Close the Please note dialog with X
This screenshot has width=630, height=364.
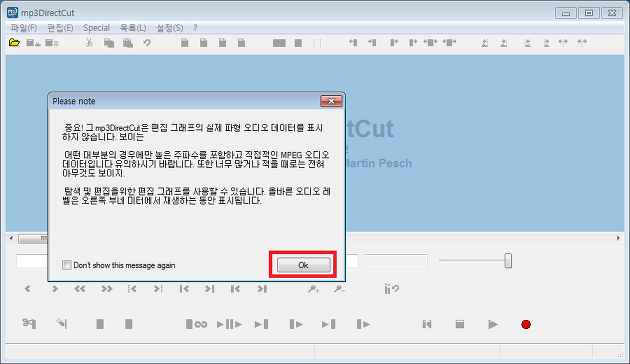[x=331, y=101]
